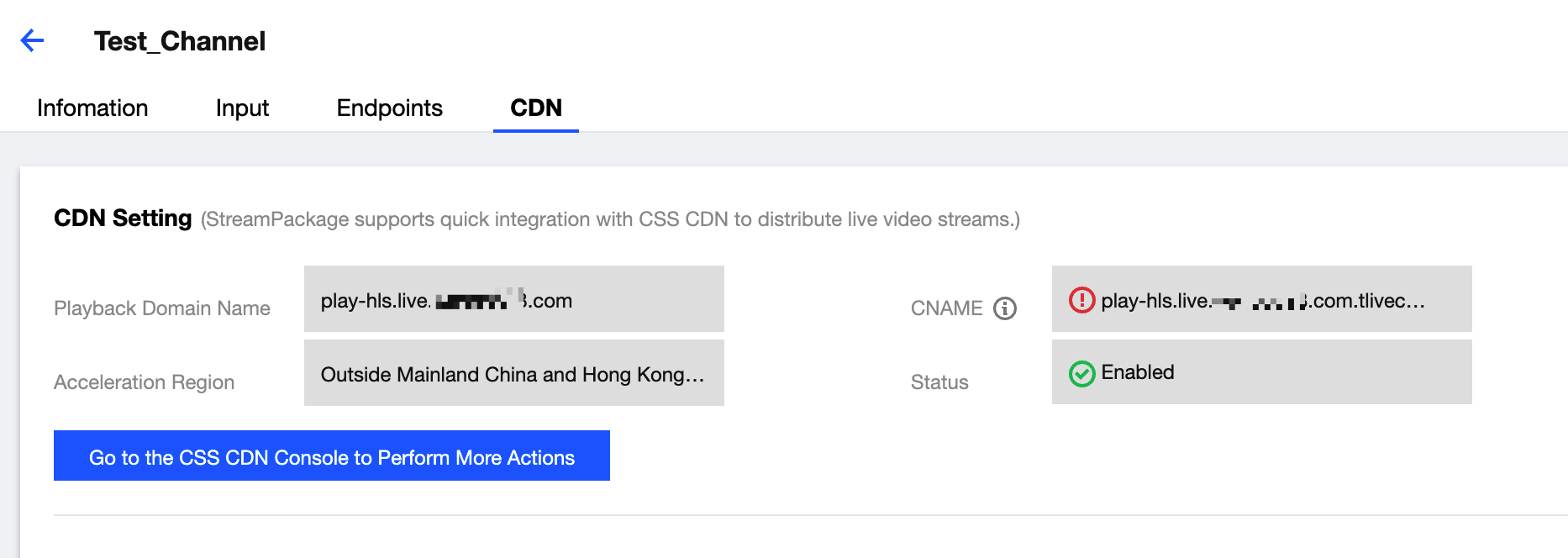
Task: Click the CNAME domain value text
Action: 1262,301
